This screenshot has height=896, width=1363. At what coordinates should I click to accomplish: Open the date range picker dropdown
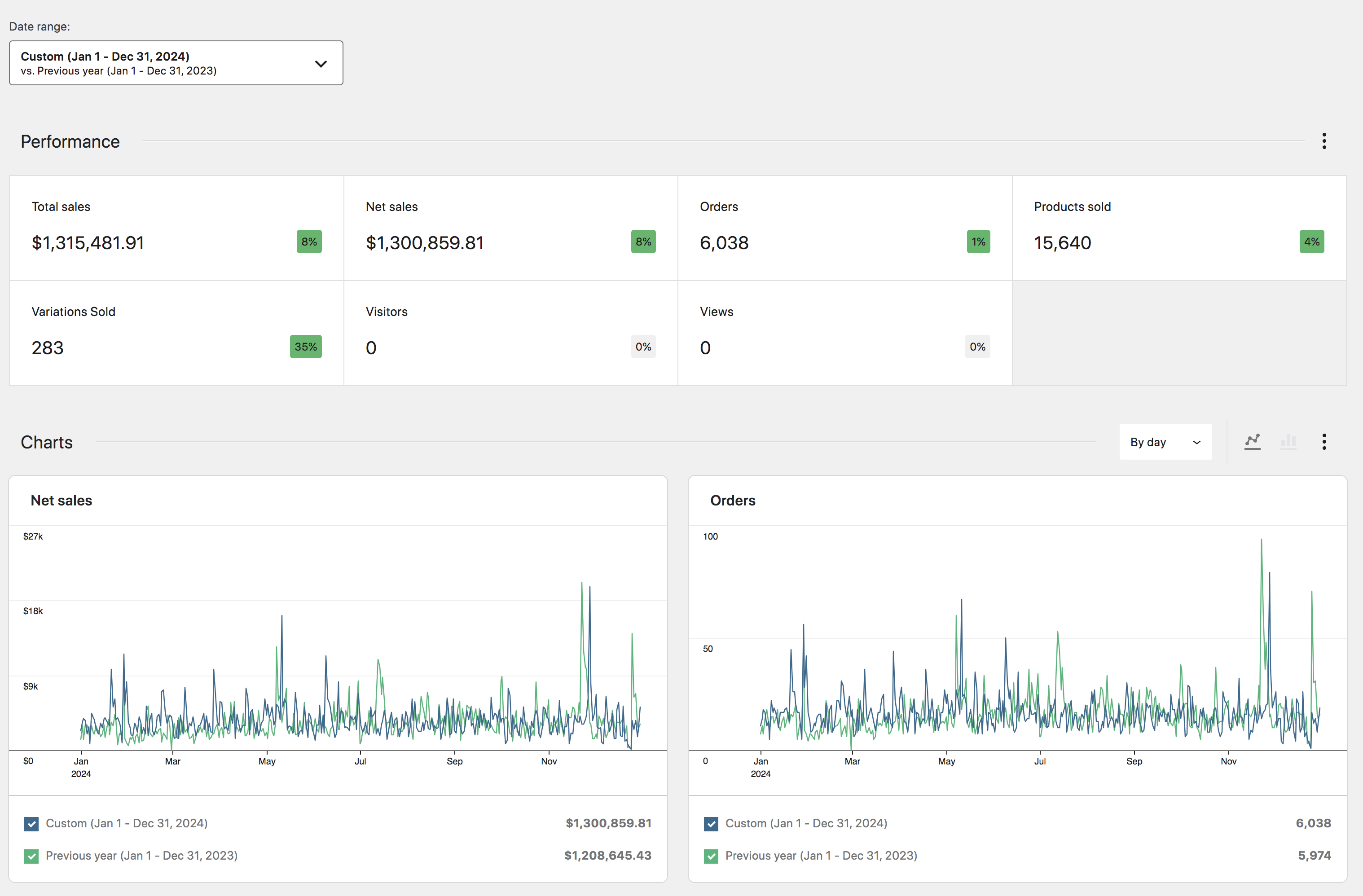coord(176,63)
